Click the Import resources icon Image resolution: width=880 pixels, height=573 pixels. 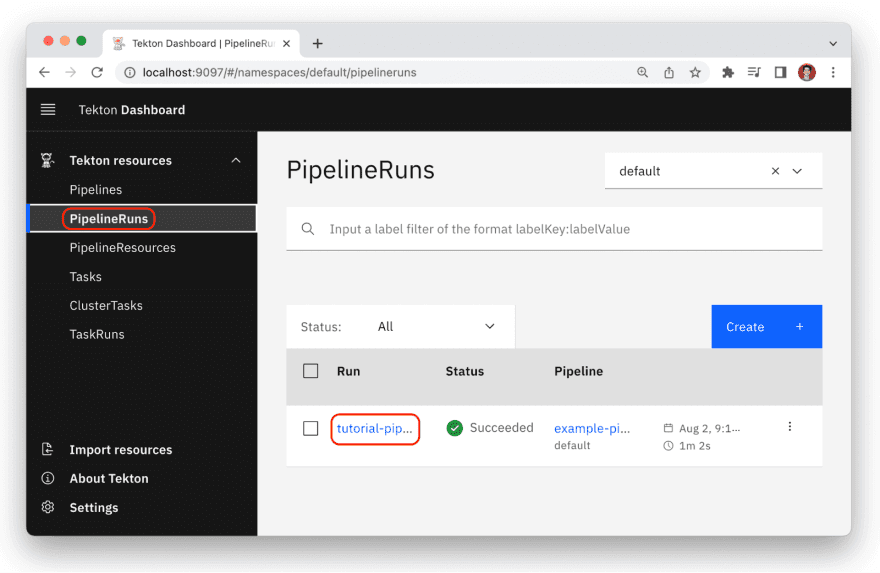(48, 450)
